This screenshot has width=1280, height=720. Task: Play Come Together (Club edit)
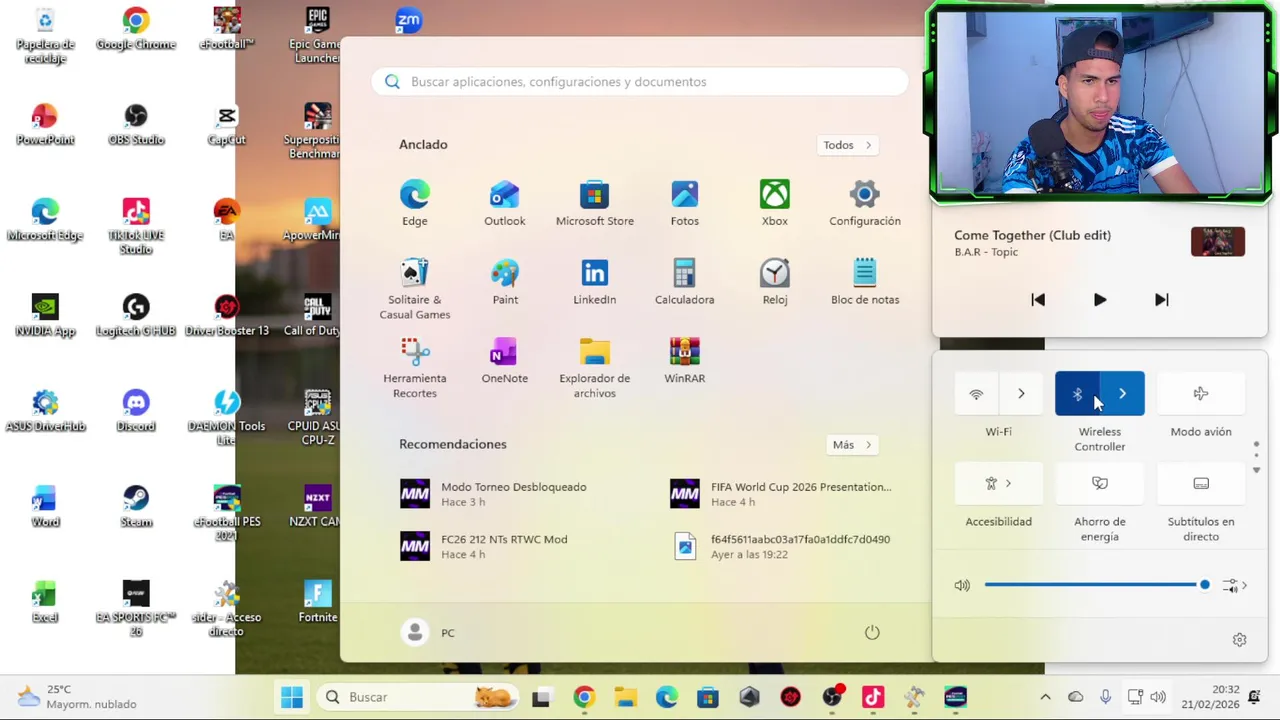(1100, 300)
